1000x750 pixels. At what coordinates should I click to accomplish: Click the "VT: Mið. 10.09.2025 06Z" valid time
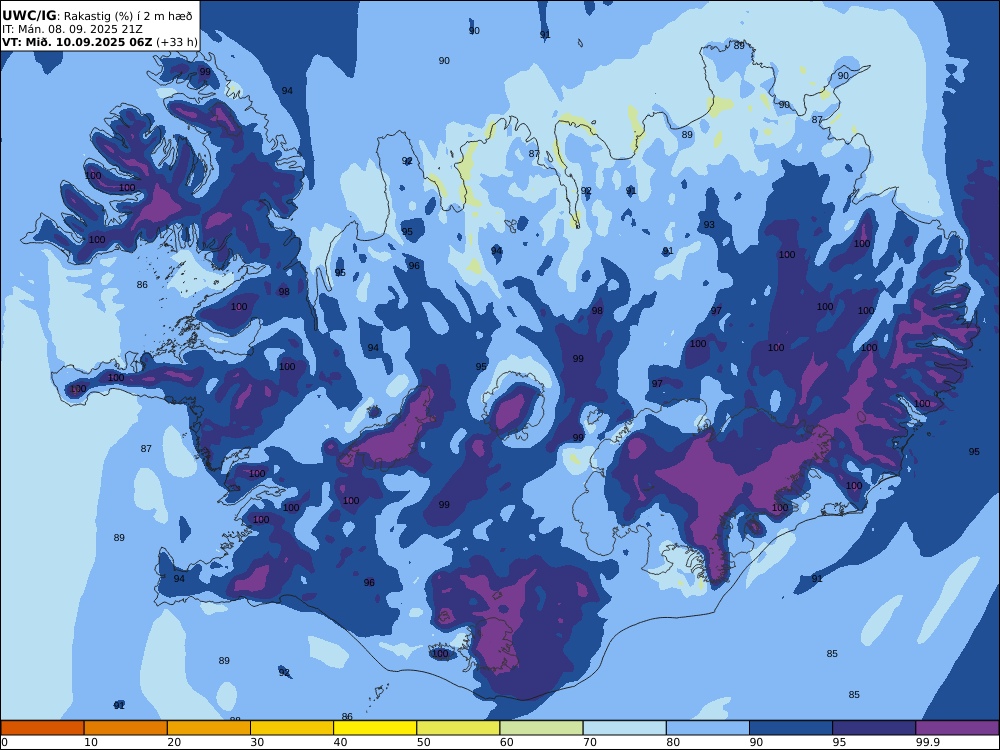pos(77,42)
